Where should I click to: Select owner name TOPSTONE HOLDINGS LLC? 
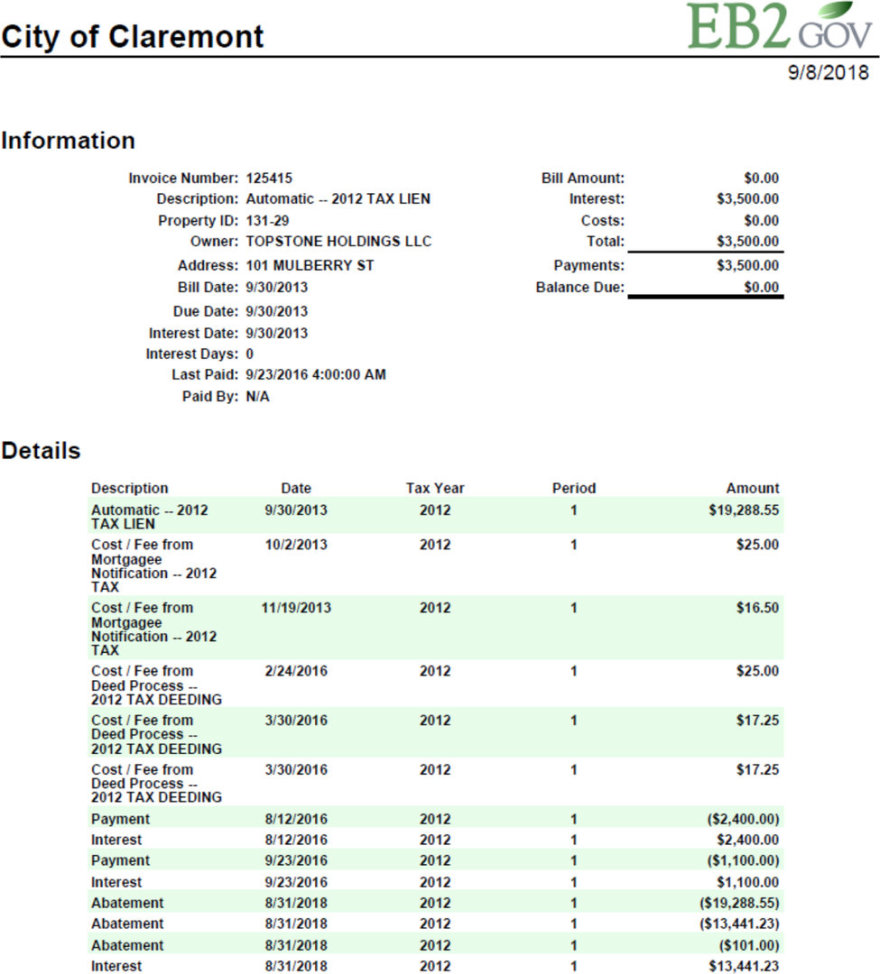coord(339,241)
